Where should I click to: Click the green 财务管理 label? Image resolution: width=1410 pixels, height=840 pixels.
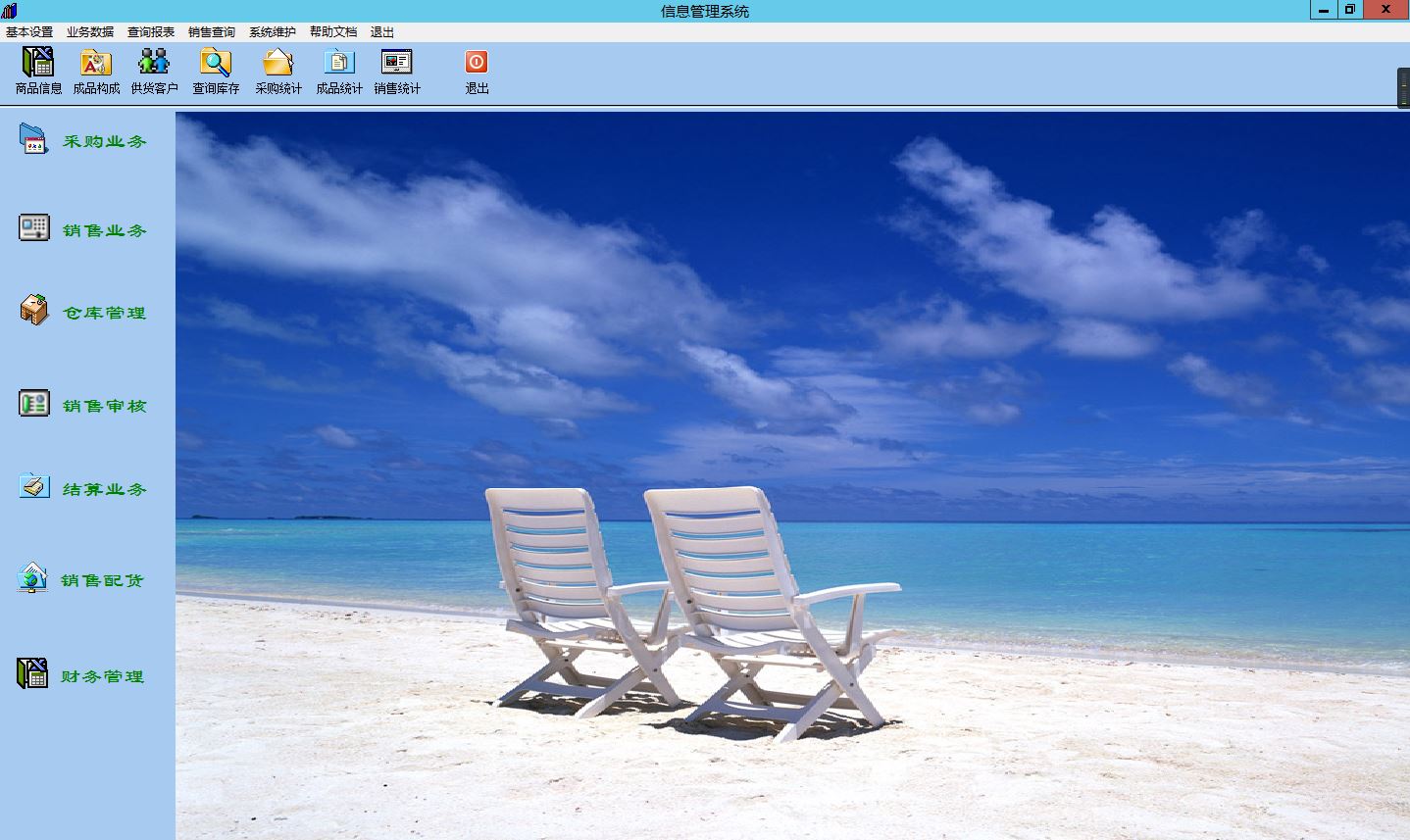coord(103,676)
